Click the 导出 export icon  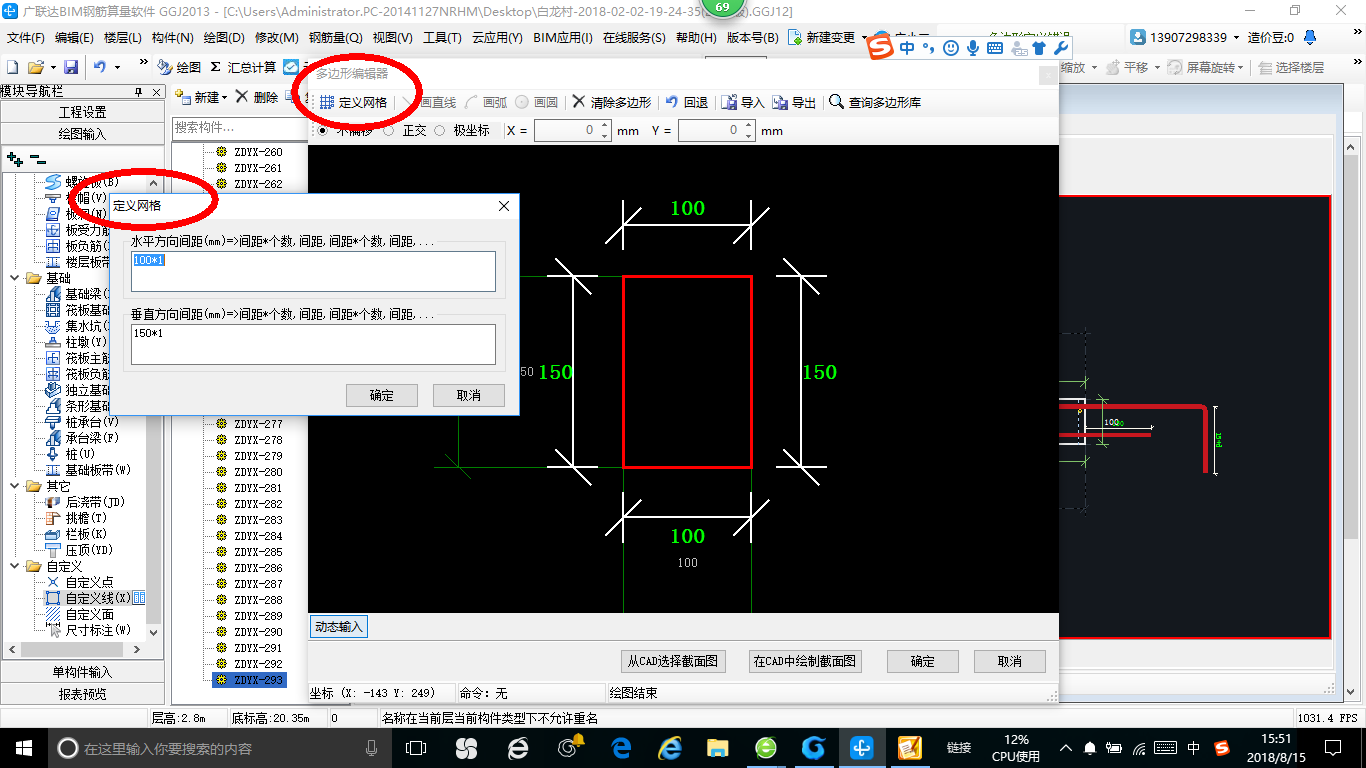[x=780, y=102]
